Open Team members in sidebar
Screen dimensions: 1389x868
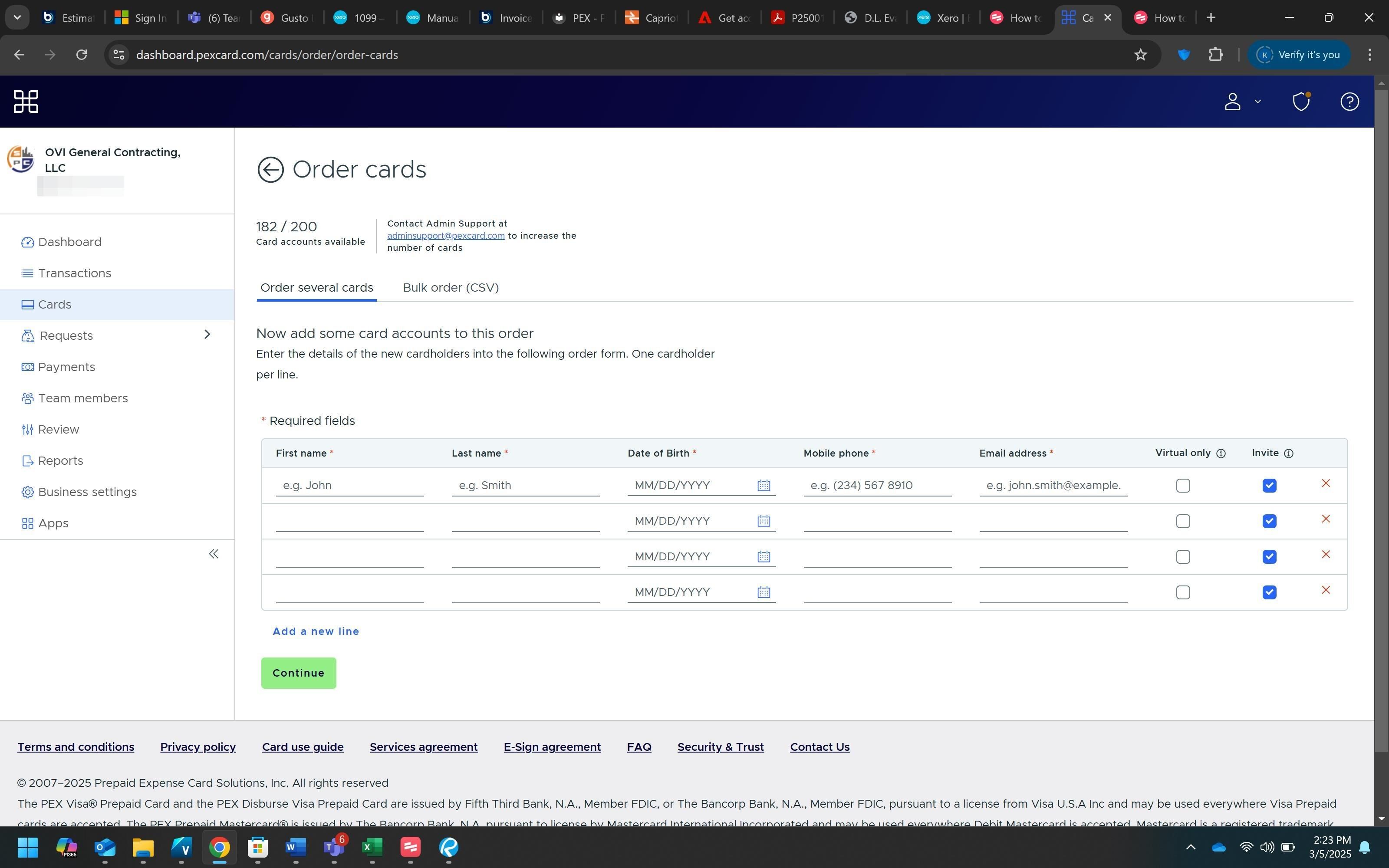click(82, 398)
